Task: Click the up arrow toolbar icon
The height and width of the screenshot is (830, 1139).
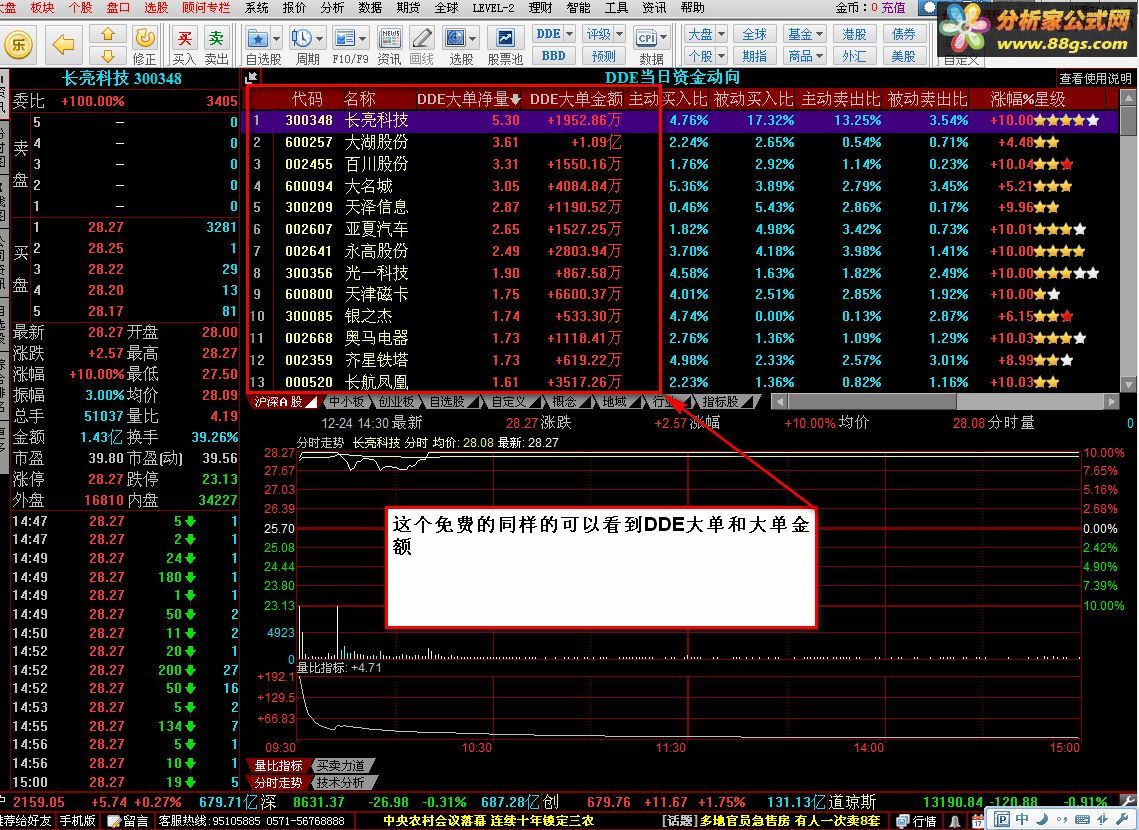Action: click(108, 34)
